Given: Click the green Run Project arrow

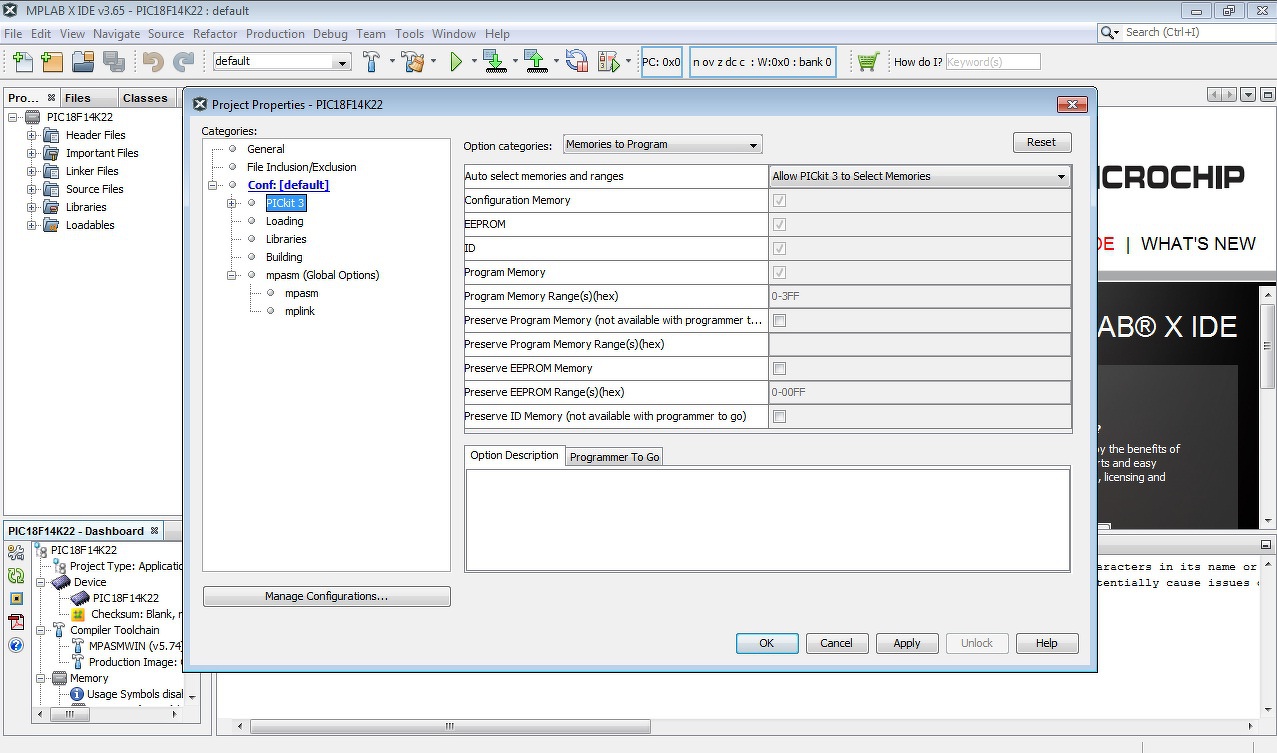Looking at the screenshot, I should click(456, 62).
